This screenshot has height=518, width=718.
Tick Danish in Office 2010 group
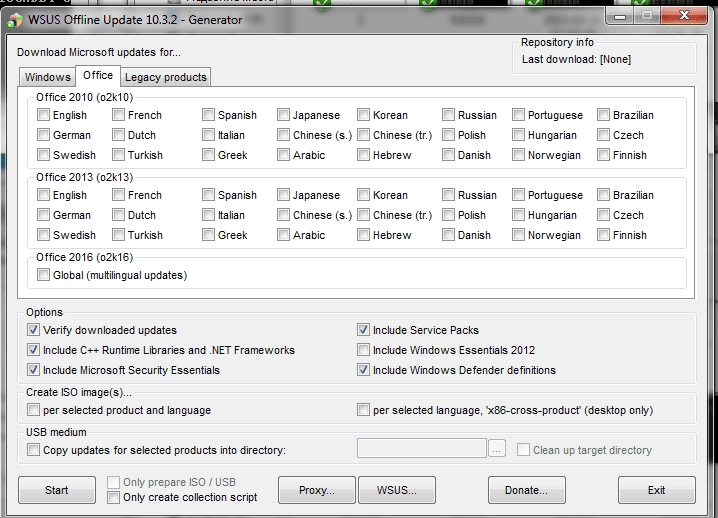pos(449,155)
